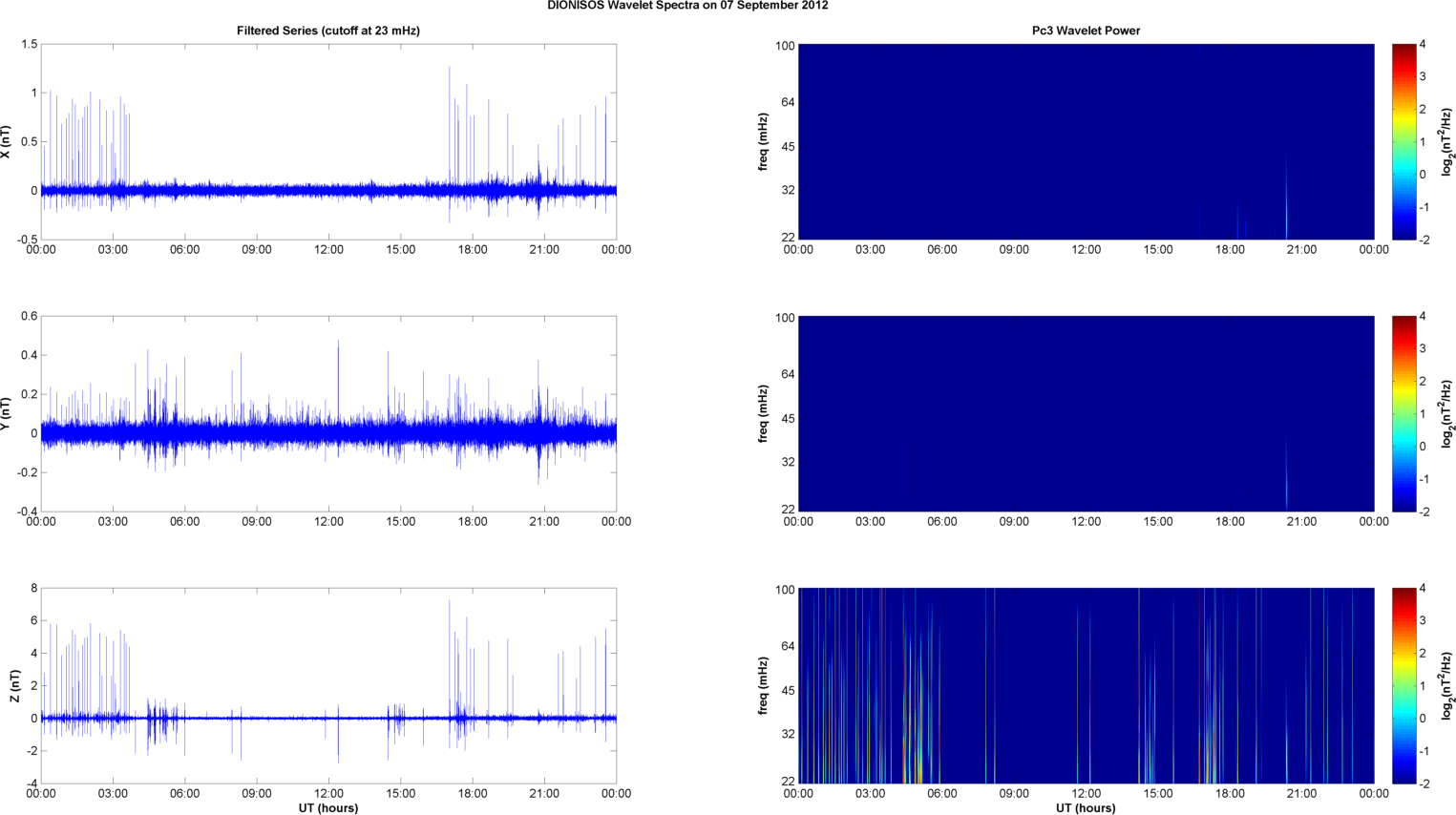Select the 'Filtered Series (cutoff at 23 mHz)' heading
This screenshot has height=815, width=1456.
(x=328, y=31)
